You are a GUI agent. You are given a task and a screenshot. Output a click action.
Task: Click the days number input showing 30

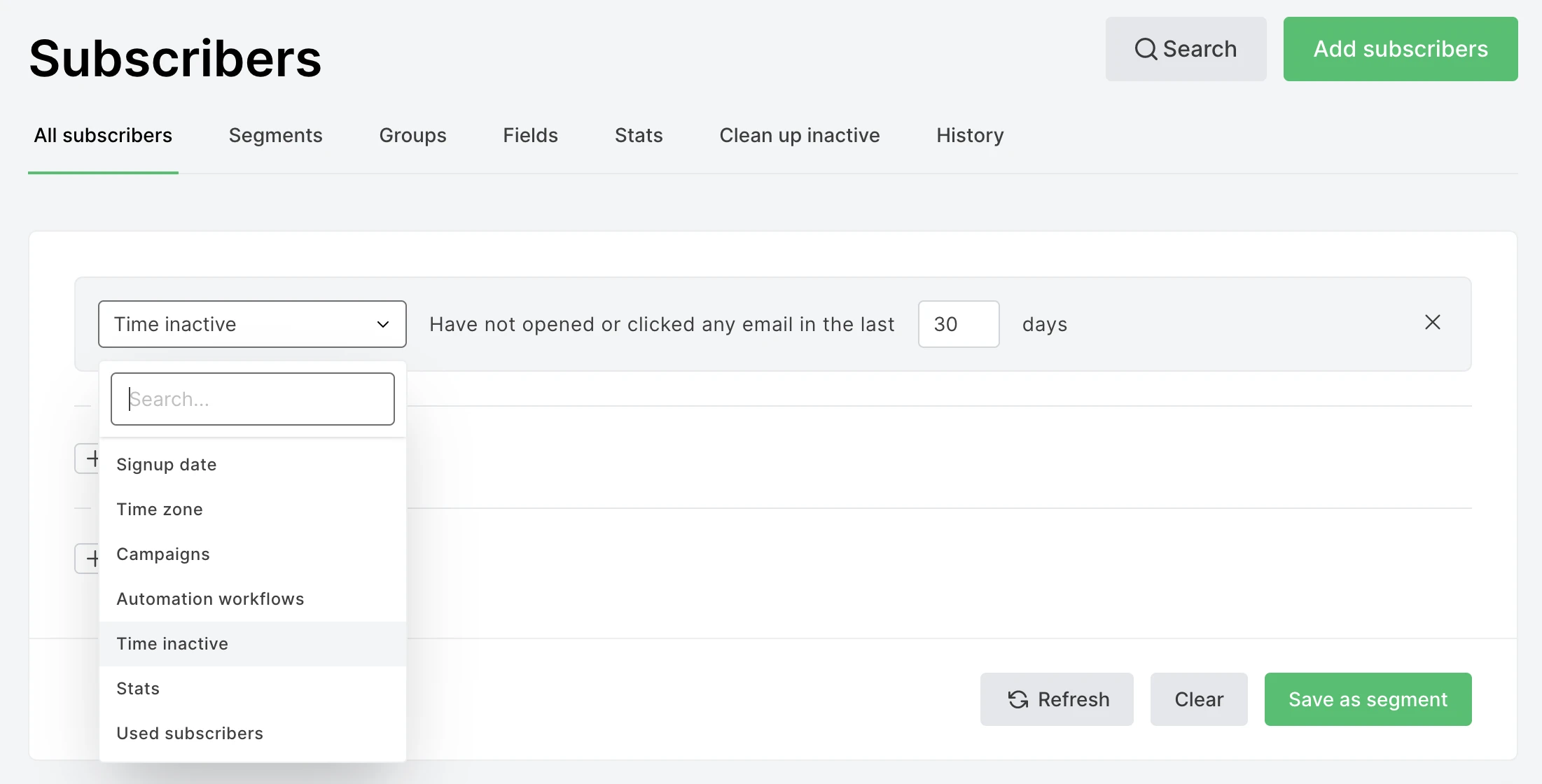coord(958,324)
